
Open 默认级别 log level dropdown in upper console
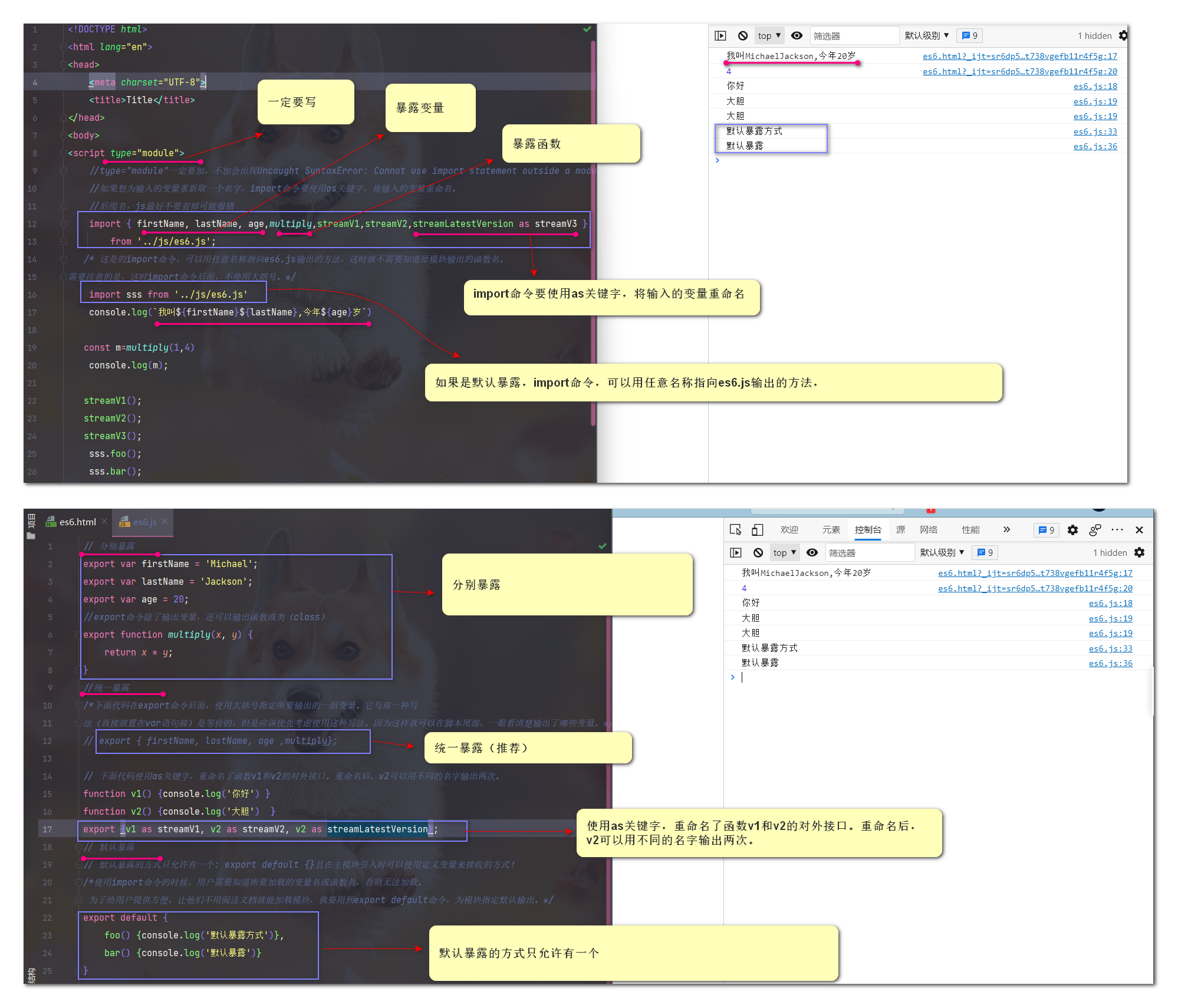tap(927, 36)
